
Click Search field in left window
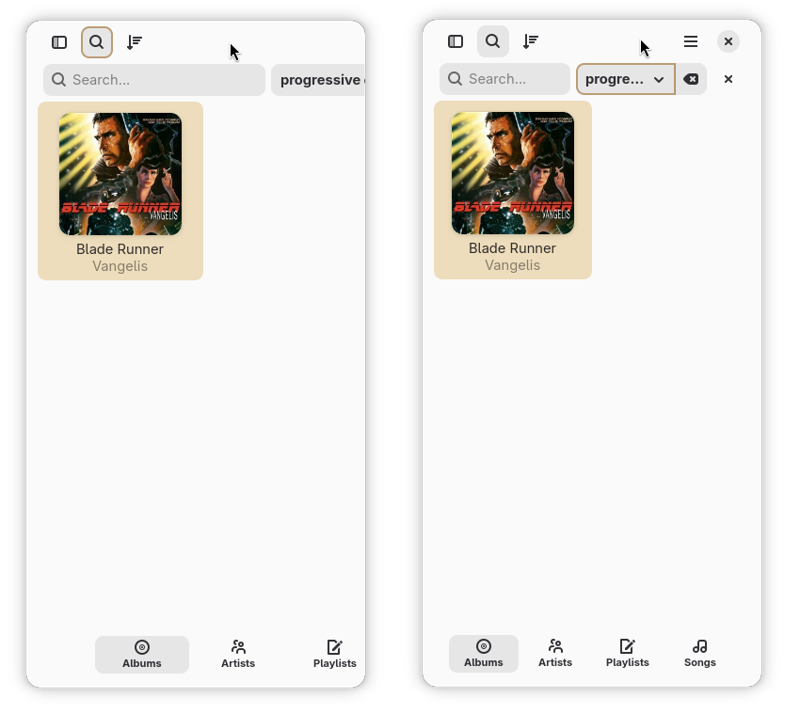[x=154, y=80]
